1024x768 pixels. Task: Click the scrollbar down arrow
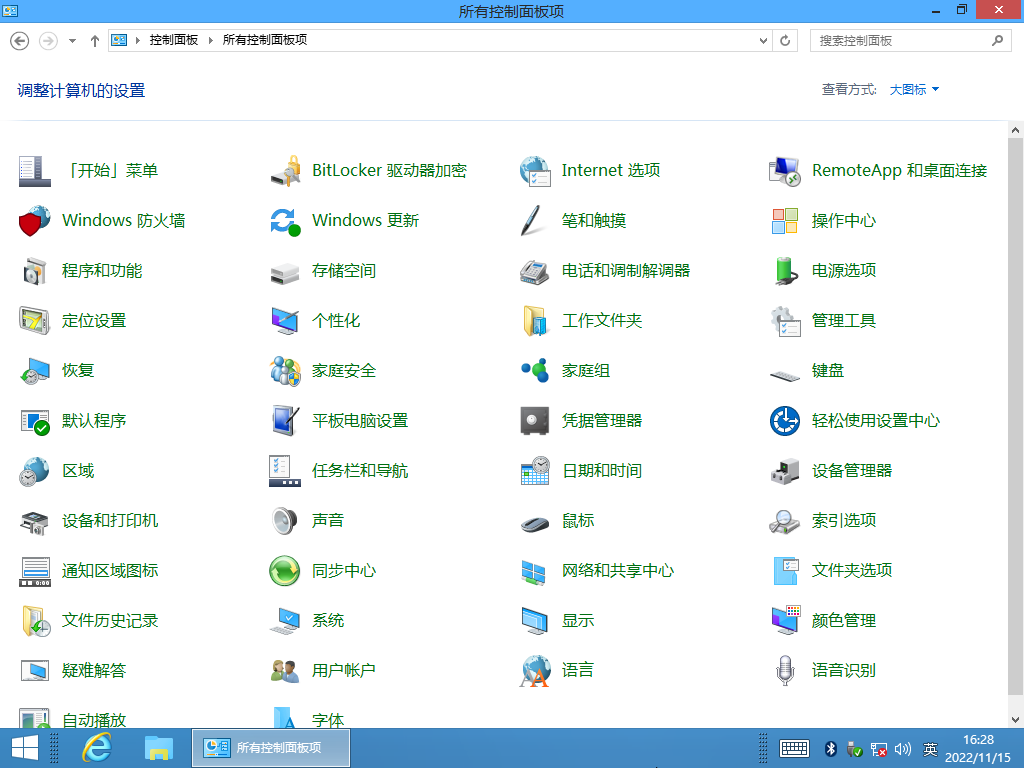click(x=1016, y=719)
